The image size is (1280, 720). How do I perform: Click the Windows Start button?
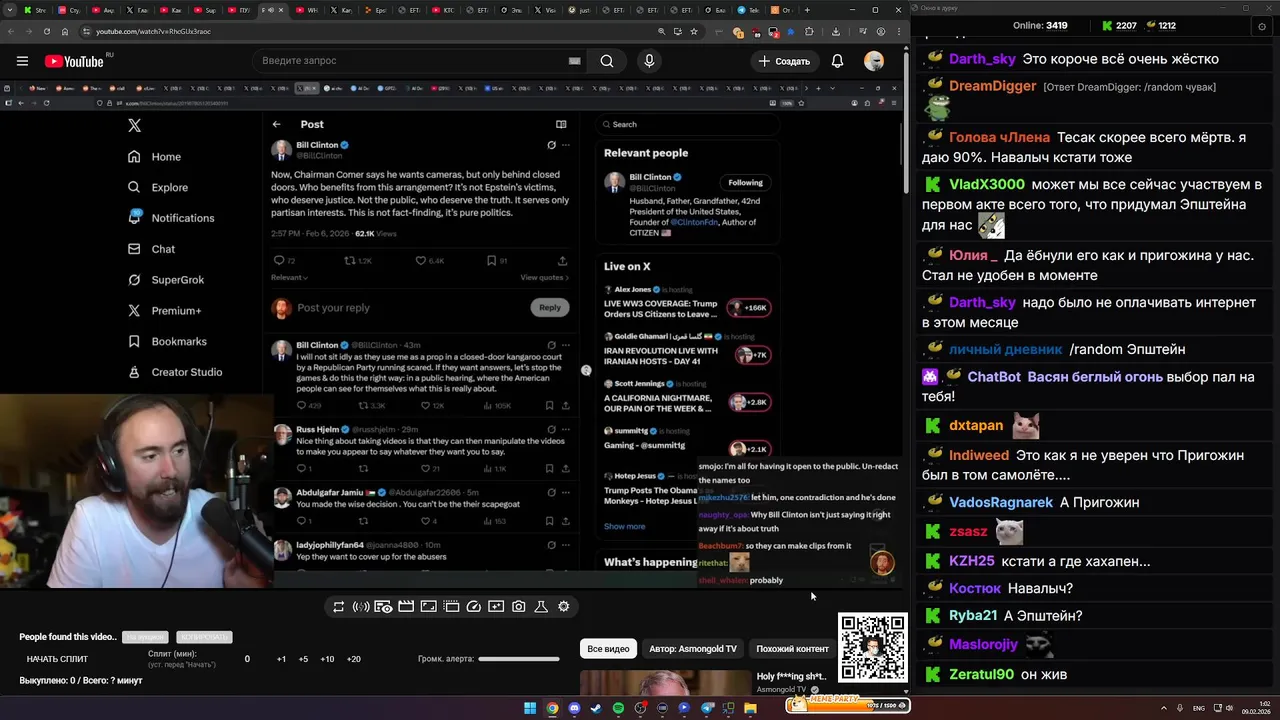(x=530, y=708)
